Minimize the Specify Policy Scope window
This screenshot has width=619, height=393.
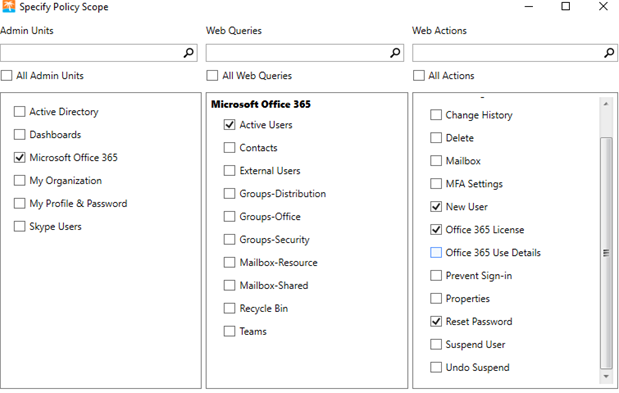click(529, 6)
